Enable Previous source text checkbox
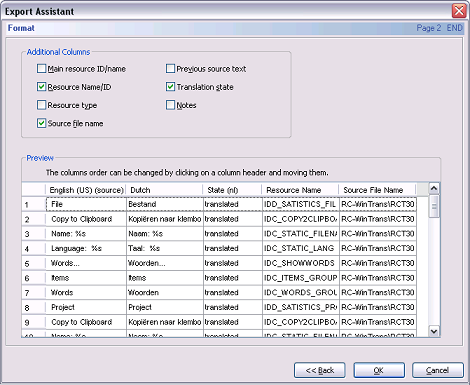Screen dimensions: 470x385 170,69
